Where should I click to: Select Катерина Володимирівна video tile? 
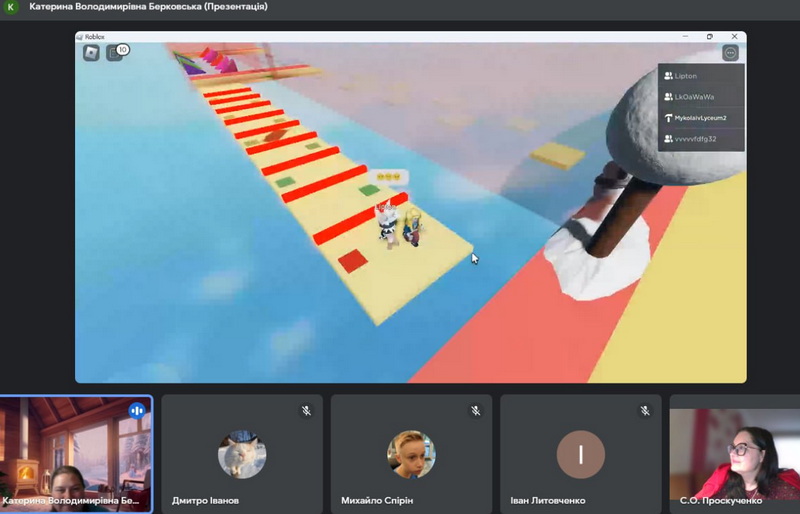point(76,454)
